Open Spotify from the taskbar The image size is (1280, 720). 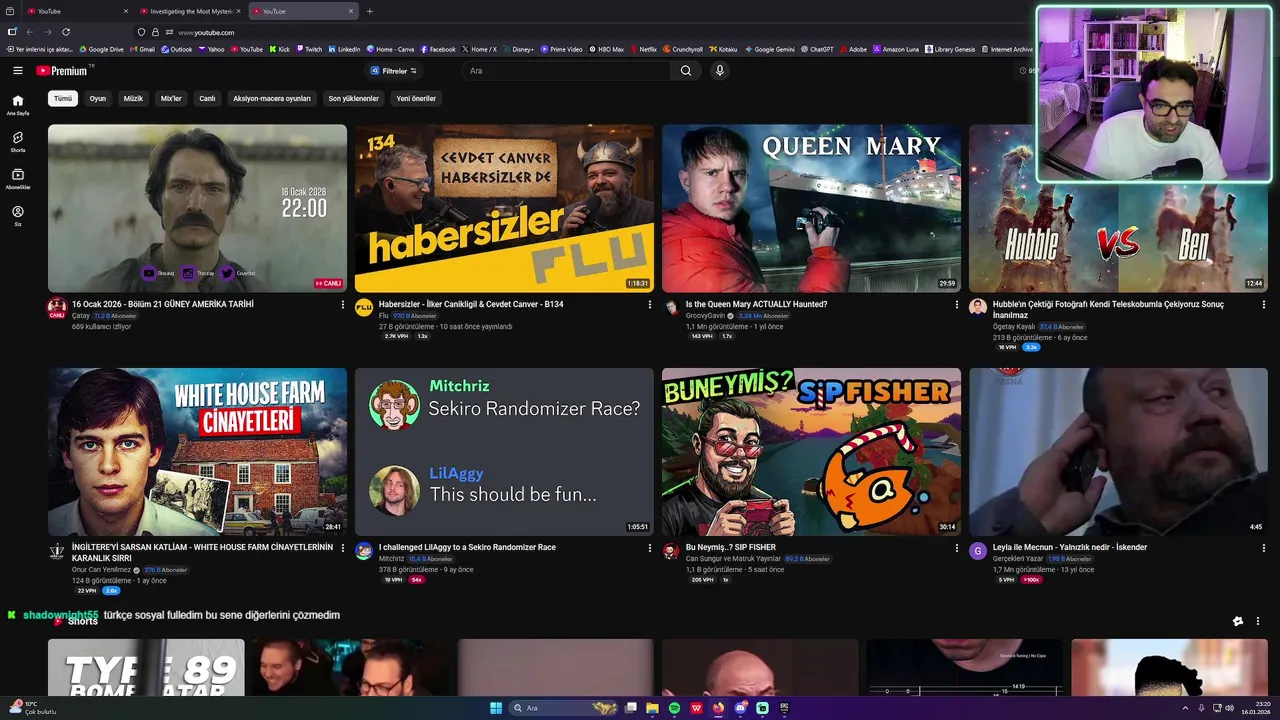[674, 708]
